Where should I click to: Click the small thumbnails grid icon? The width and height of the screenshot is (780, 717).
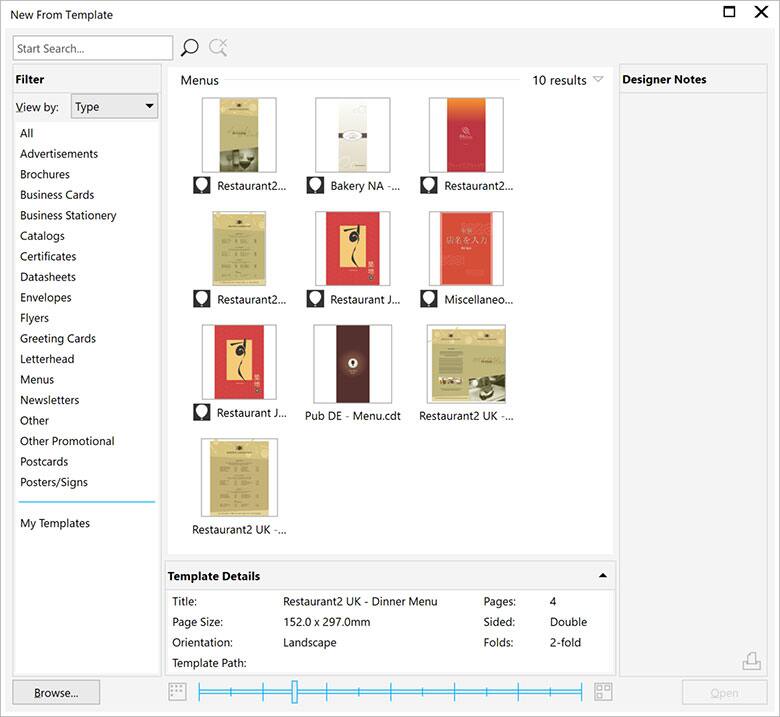[178, 691]
